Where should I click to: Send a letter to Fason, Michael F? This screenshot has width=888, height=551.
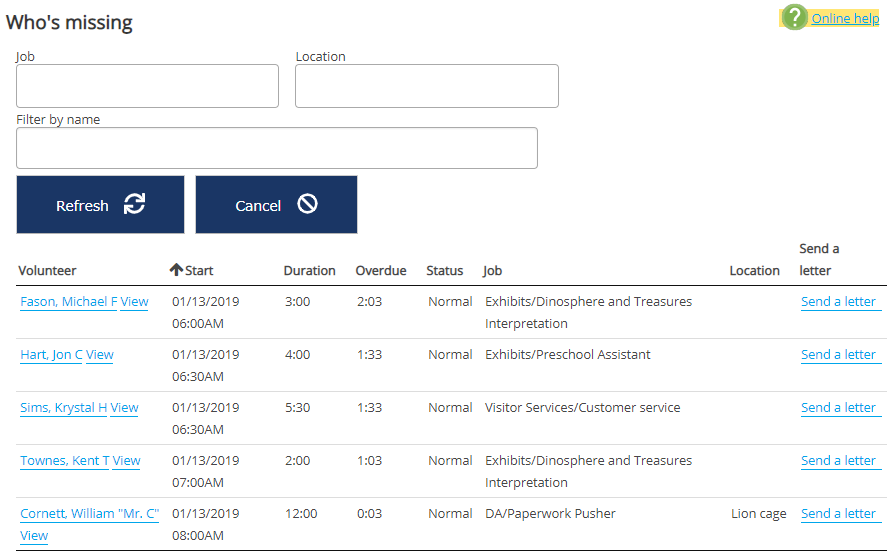click(838, 302)
